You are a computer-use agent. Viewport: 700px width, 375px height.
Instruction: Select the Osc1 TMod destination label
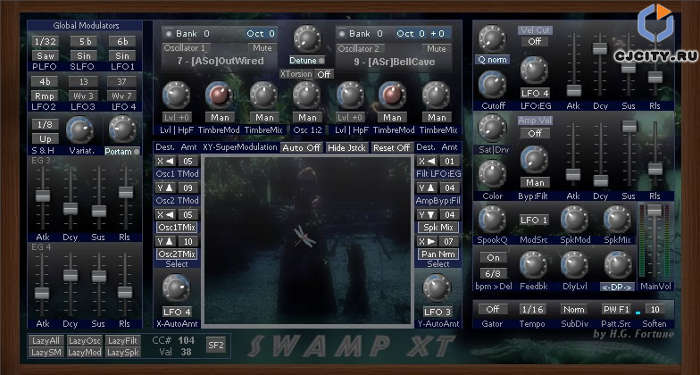[177, 174]
